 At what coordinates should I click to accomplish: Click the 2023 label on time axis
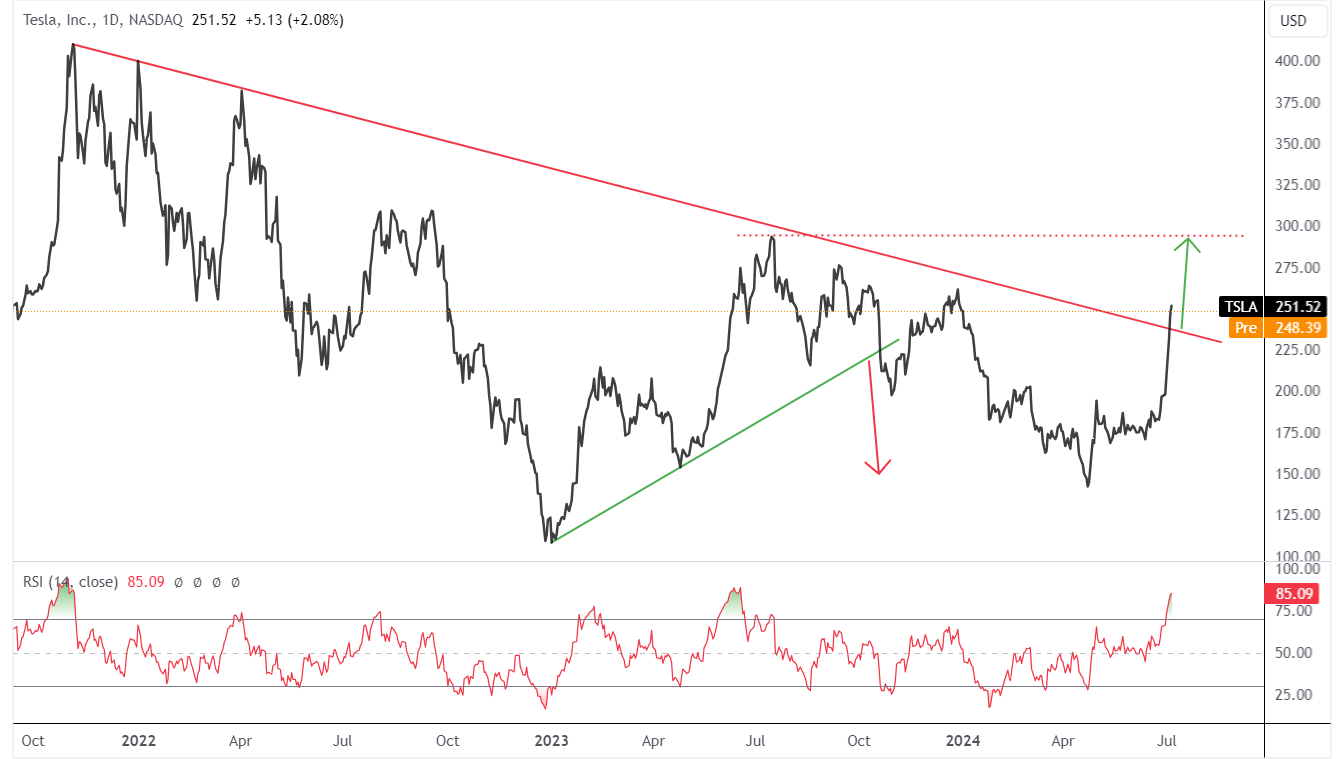(x=552, y=741)
